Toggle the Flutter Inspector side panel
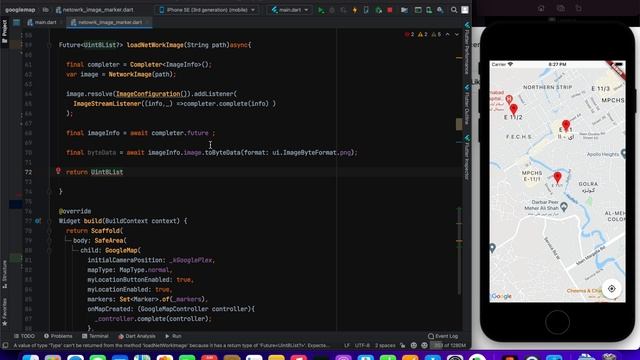The height and width of the screenshot is (360, 640). pyautogui.click(x=467, y=157)
